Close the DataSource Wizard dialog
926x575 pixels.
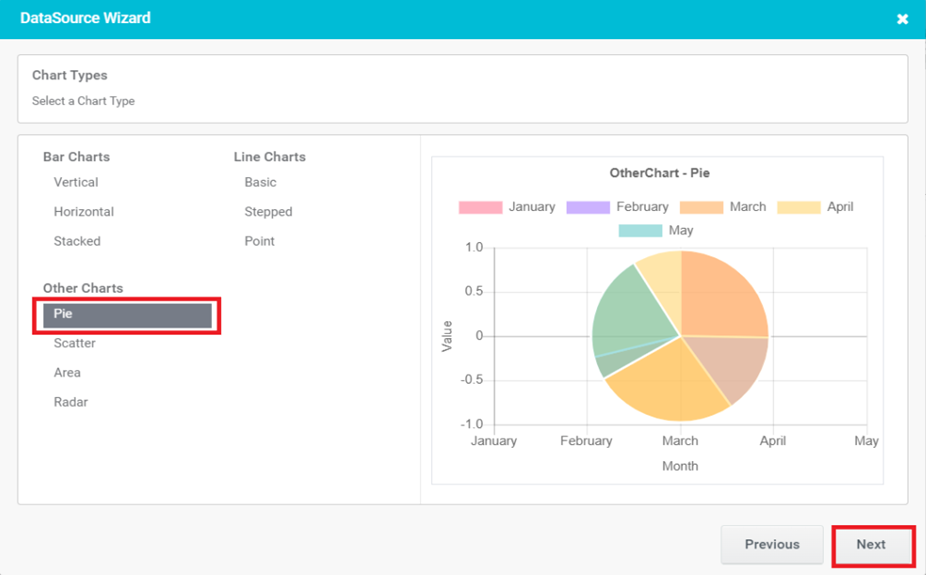click(x=902, y=19)
